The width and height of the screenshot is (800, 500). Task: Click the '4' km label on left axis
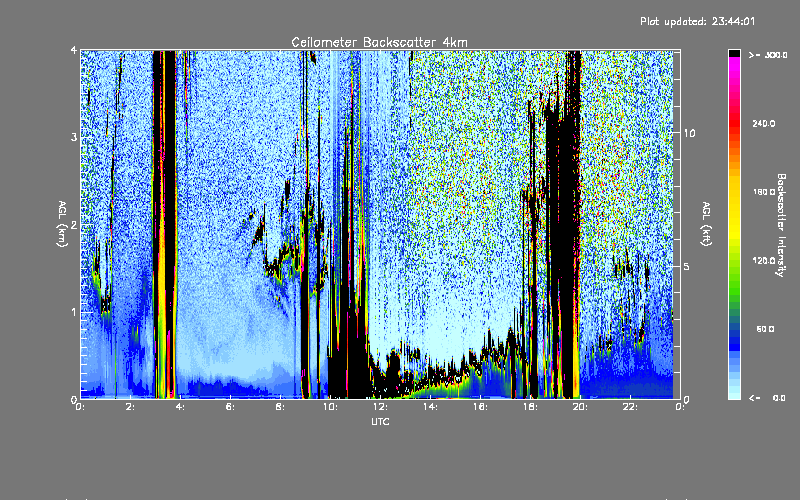74,51
